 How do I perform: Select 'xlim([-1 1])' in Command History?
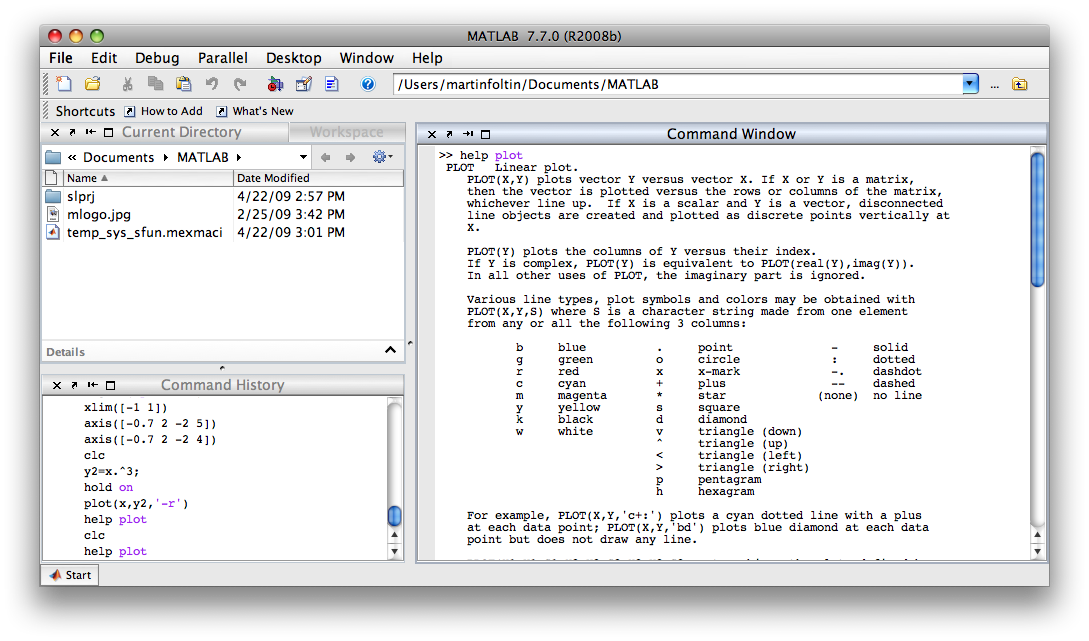pyautogui.click(x=126, y=408)
